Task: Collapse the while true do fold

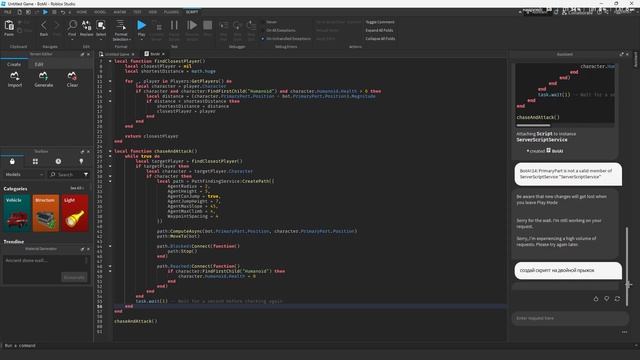Action: tap(110, 156)
